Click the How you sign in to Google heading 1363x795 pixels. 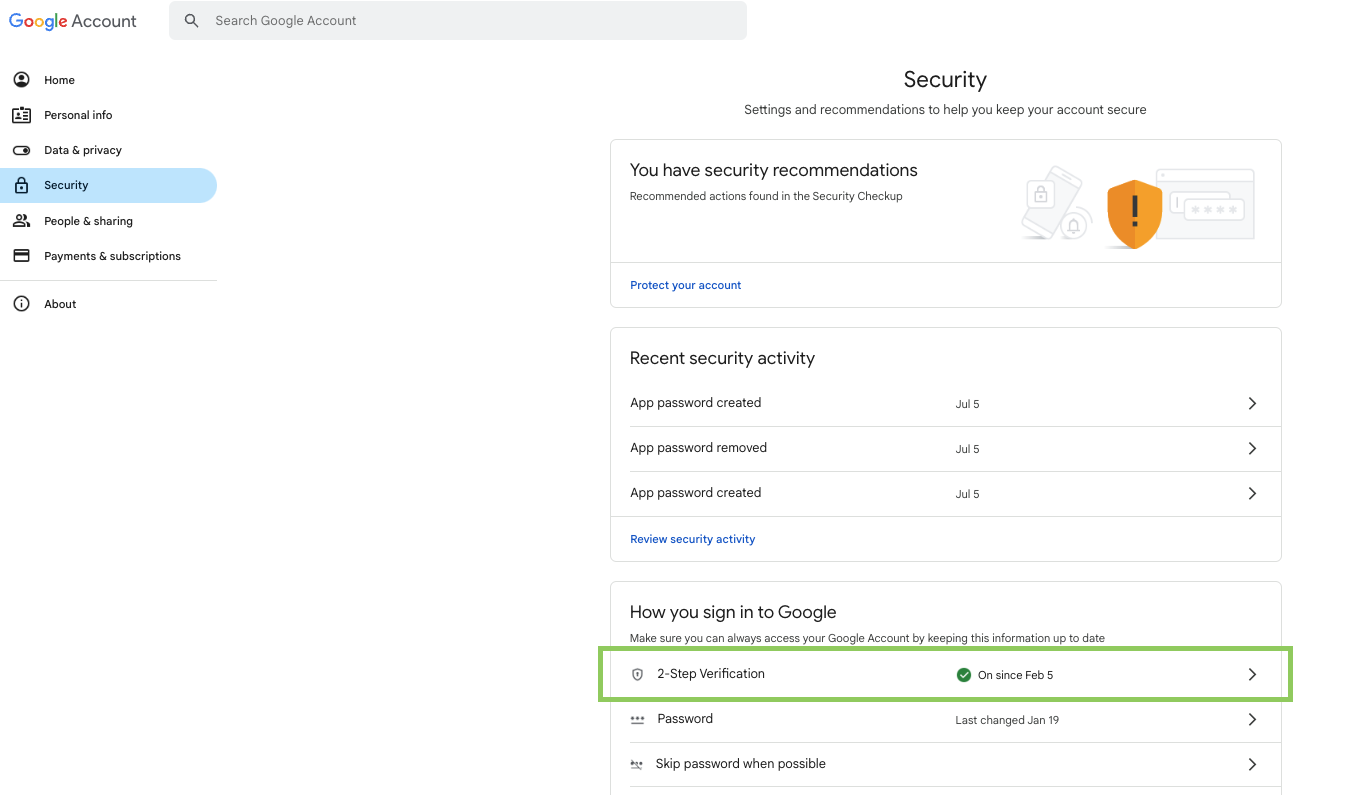tap(733, 612)
